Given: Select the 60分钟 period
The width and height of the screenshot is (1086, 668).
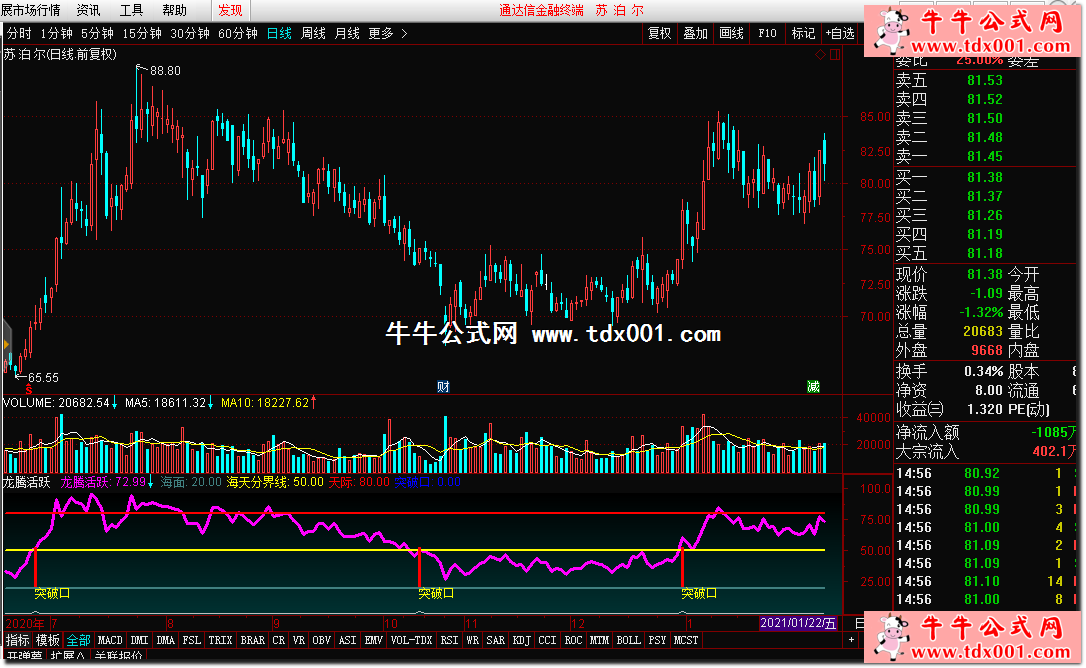Looking at the screenshot, I should pyautogui.click(x=238, y=33).
